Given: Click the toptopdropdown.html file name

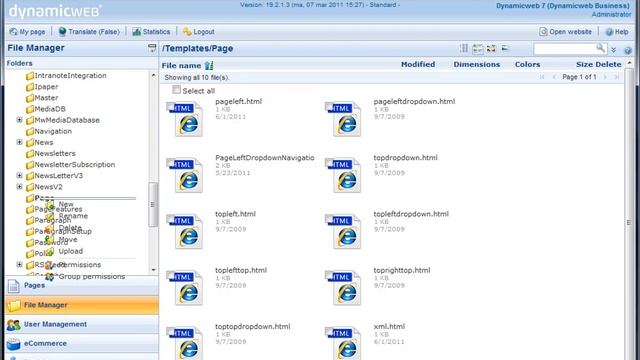Looking at the screenshot, I should (252, 326).
